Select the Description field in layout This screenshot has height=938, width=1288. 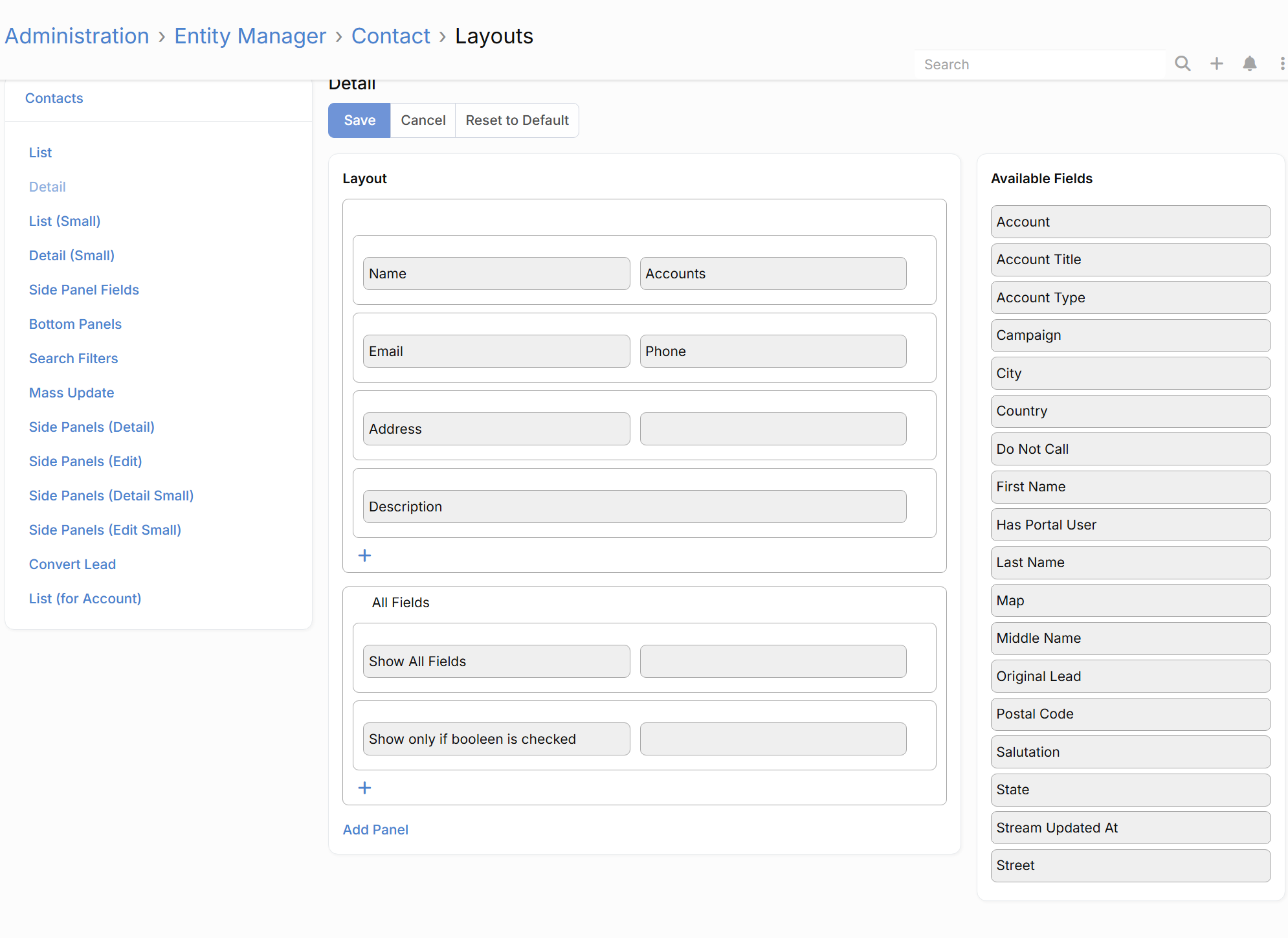pos(634,506)
